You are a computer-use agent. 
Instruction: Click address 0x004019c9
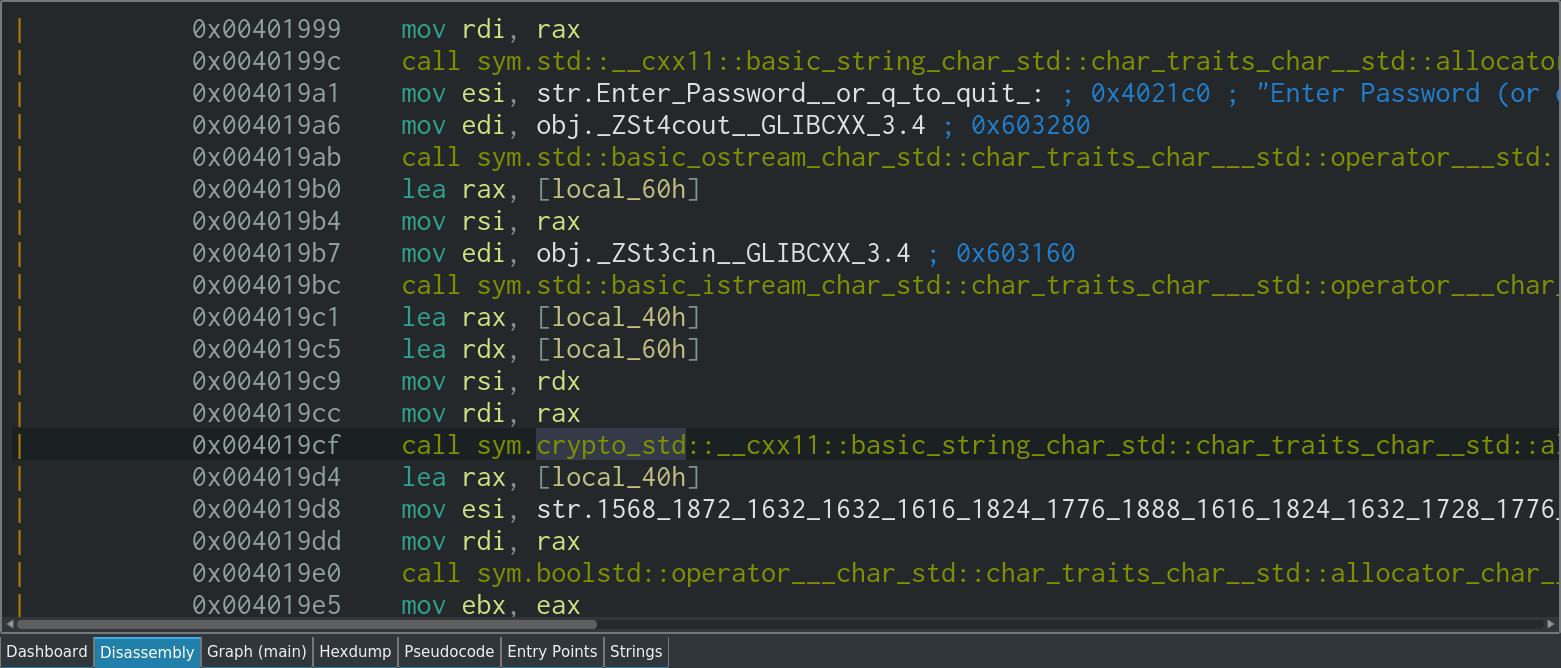tap(266, 382)
